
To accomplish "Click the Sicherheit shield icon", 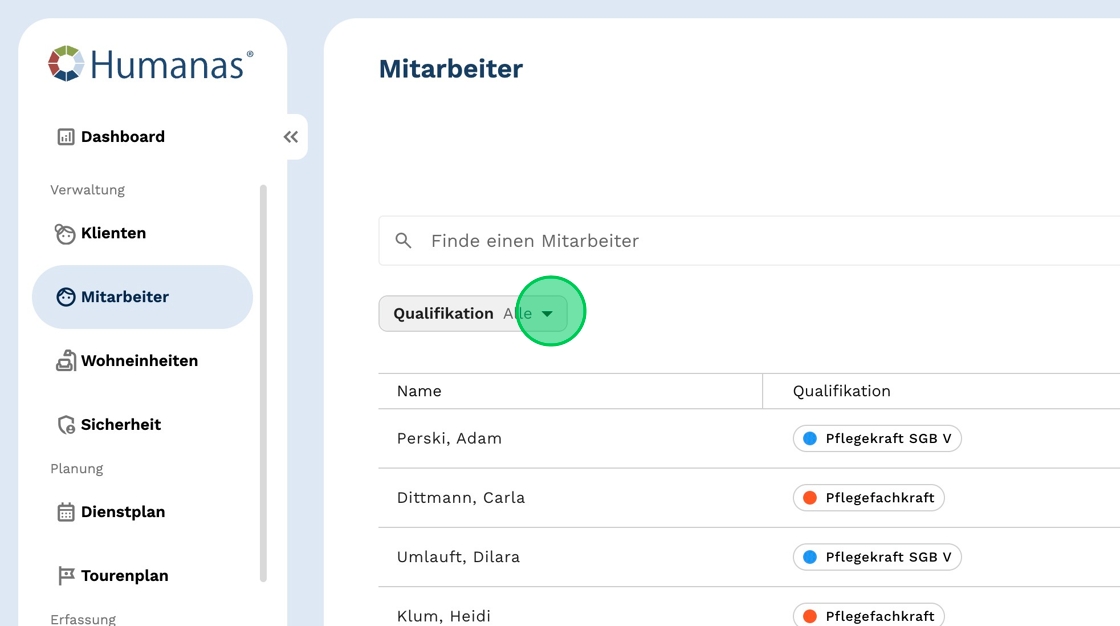I will tap(66, 425).
